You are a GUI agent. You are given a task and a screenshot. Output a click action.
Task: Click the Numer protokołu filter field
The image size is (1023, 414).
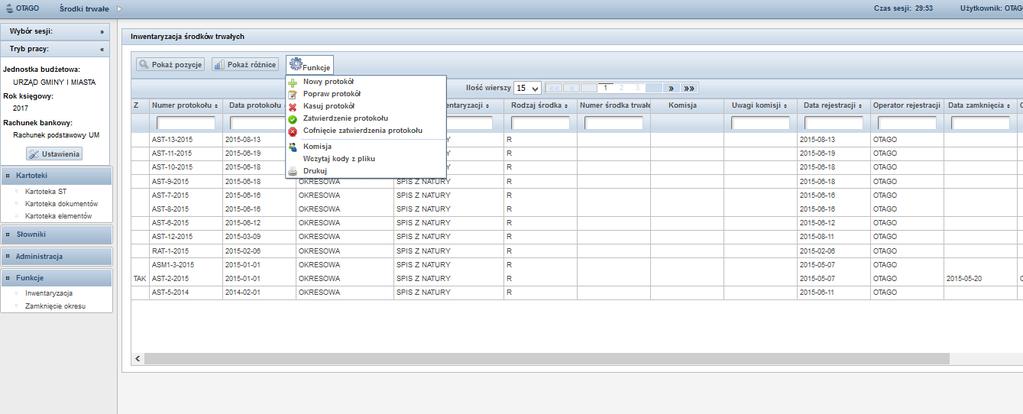tap(186, 123)
